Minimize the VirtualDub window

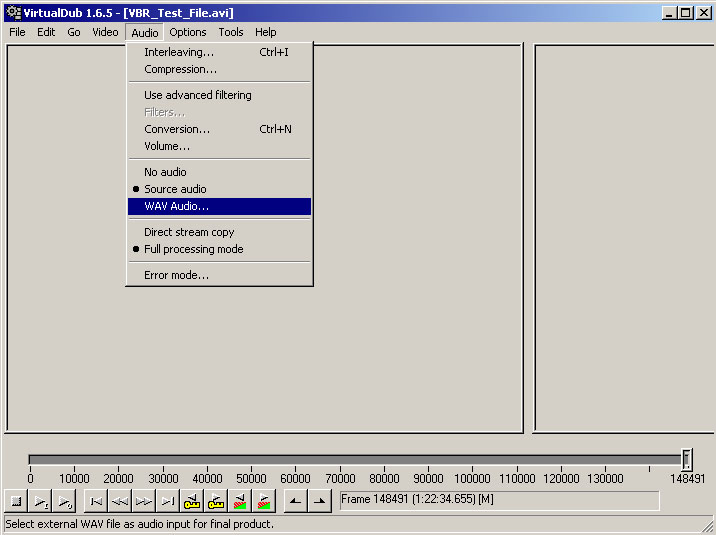tap(669, 13)
